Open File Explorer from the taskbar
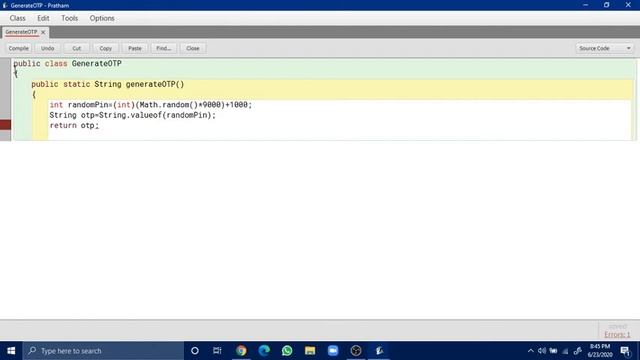 (310, 351)
